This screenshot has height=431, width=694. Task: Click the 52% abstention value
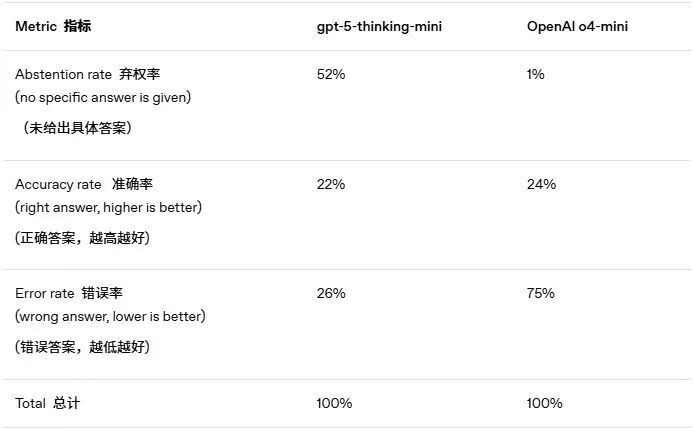331,74
